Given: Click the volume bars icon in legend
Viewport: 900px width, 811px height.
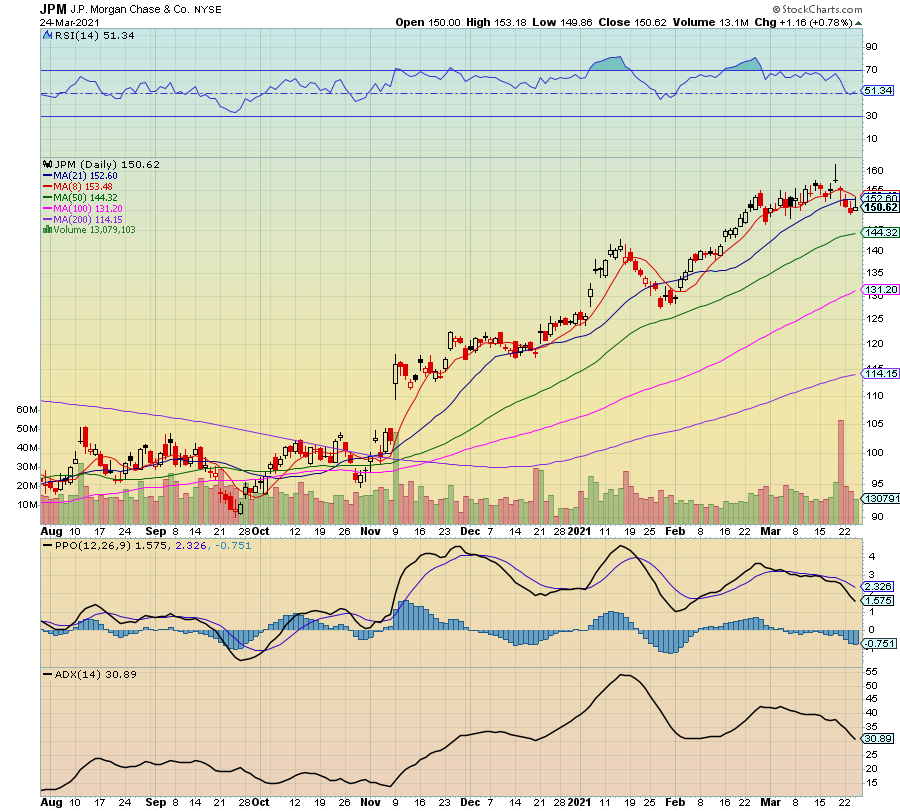Looking at the screenshot, I should (x=48, y=230).
